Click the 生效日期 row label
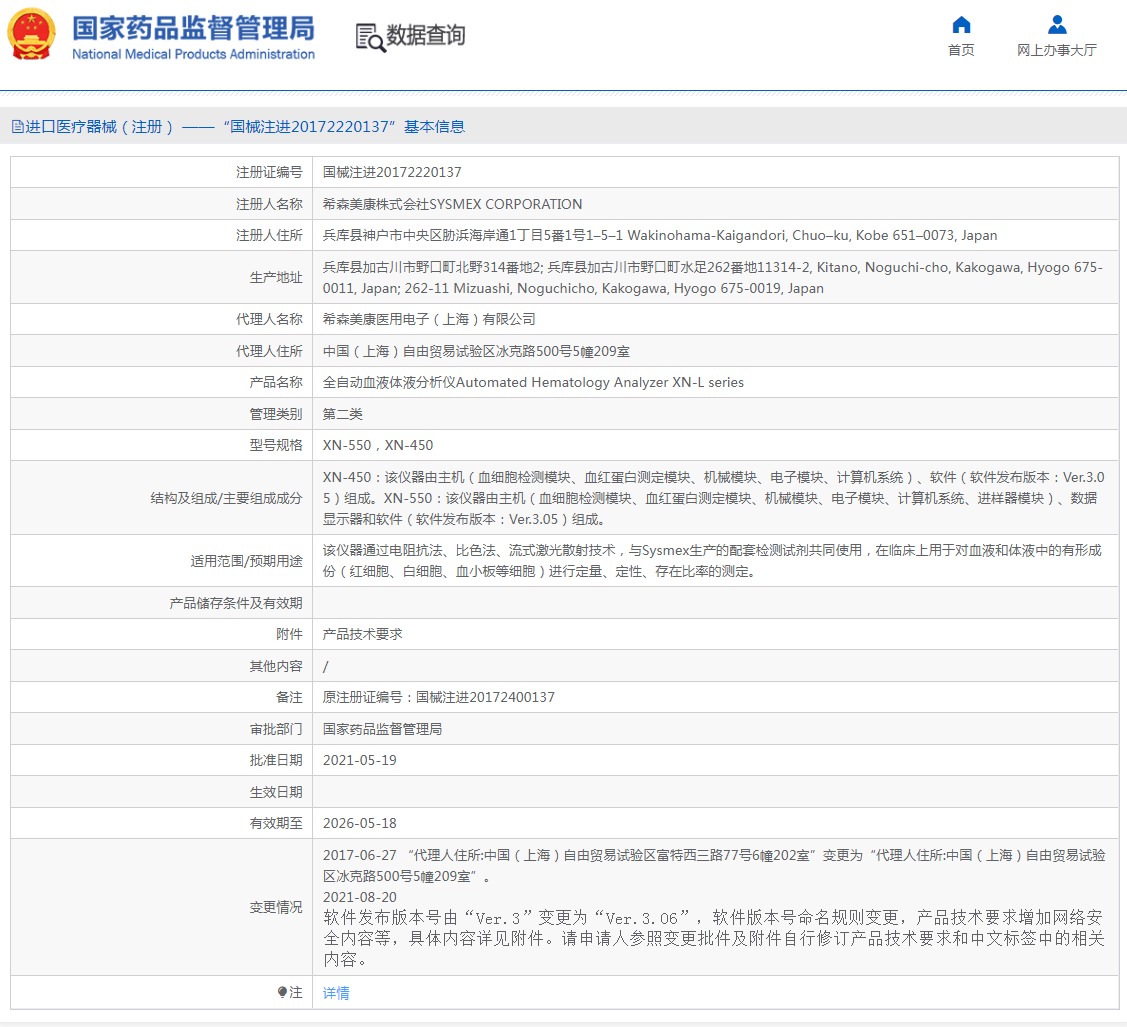This screenshot has width=1127, height=1027. [x=276, y=792]
